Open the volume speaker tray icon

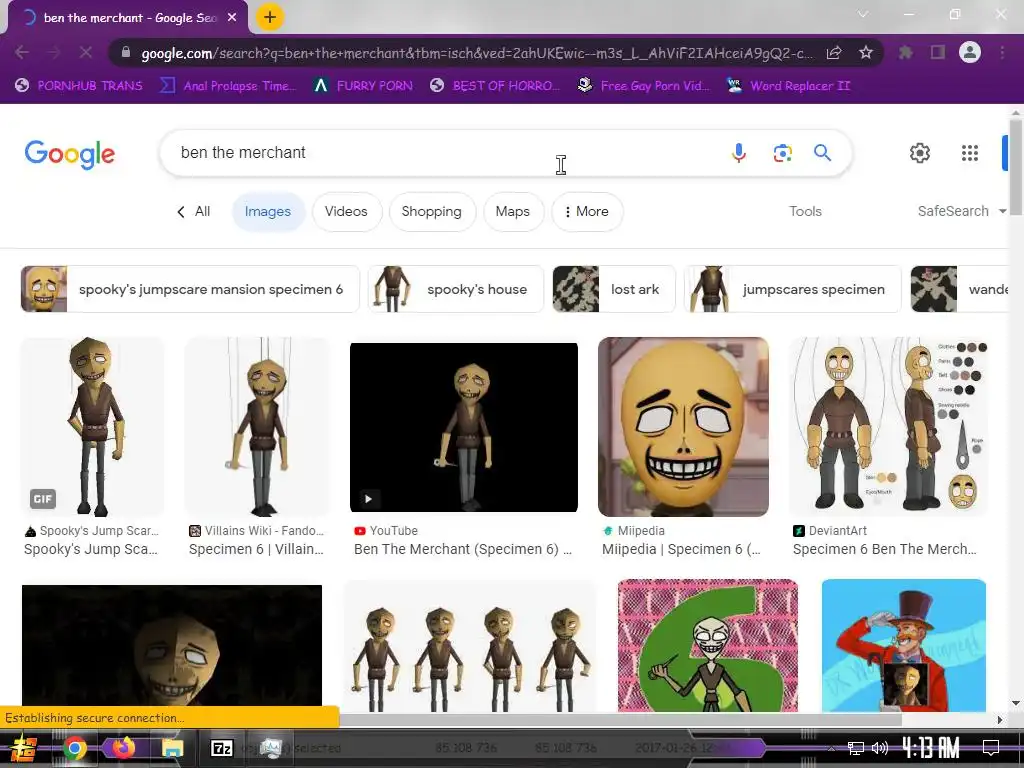(880, 748)
